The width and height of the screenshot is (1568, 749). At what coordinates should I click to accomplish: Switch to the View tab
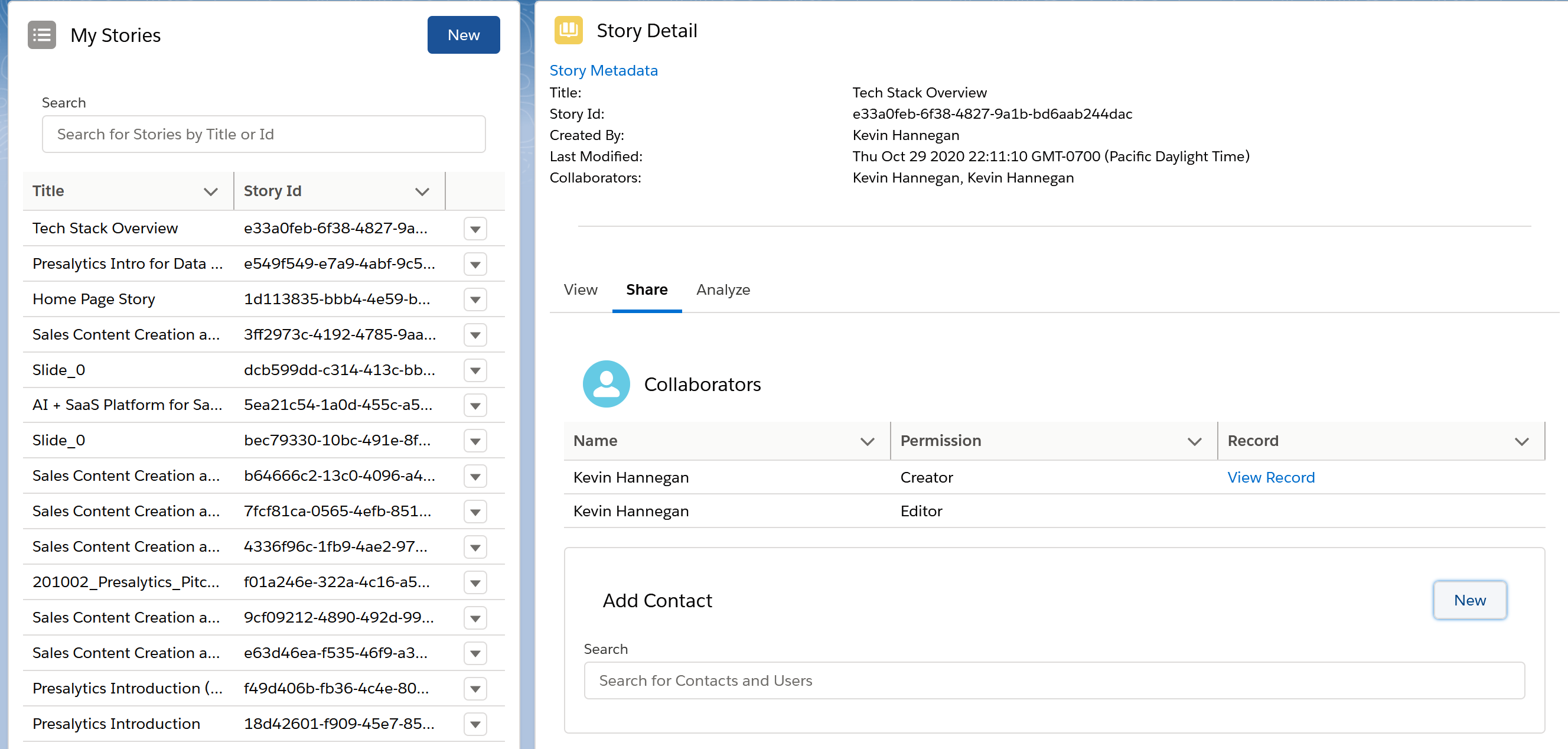580,290
